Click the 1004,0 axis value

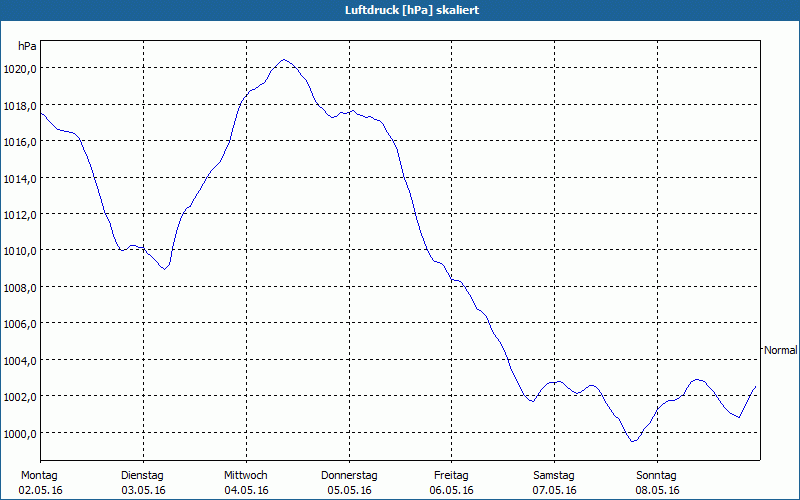(20, 361)
